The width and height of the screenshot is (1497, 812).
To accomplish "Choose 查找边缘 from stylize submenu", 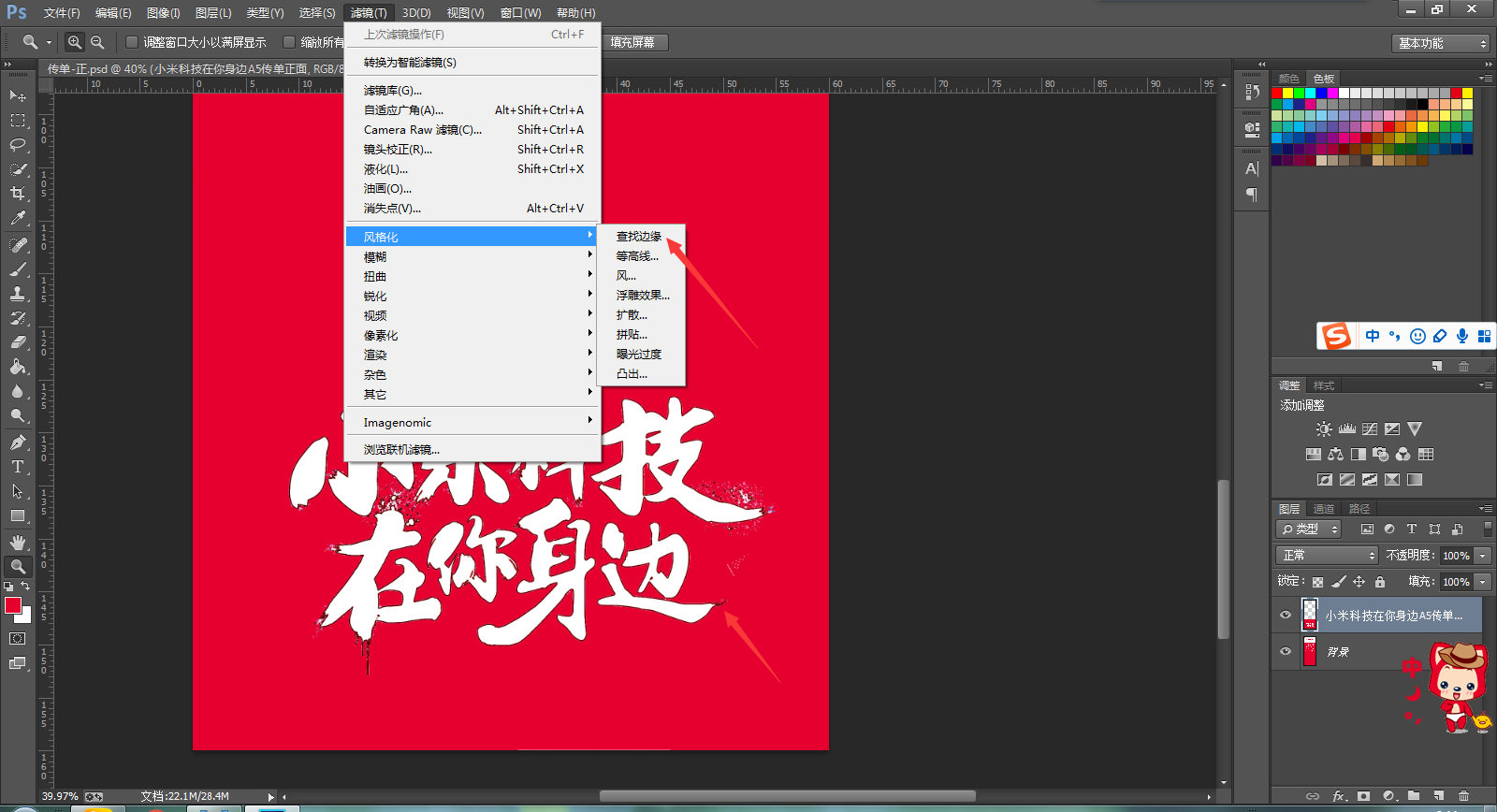I will pos(641,236).
